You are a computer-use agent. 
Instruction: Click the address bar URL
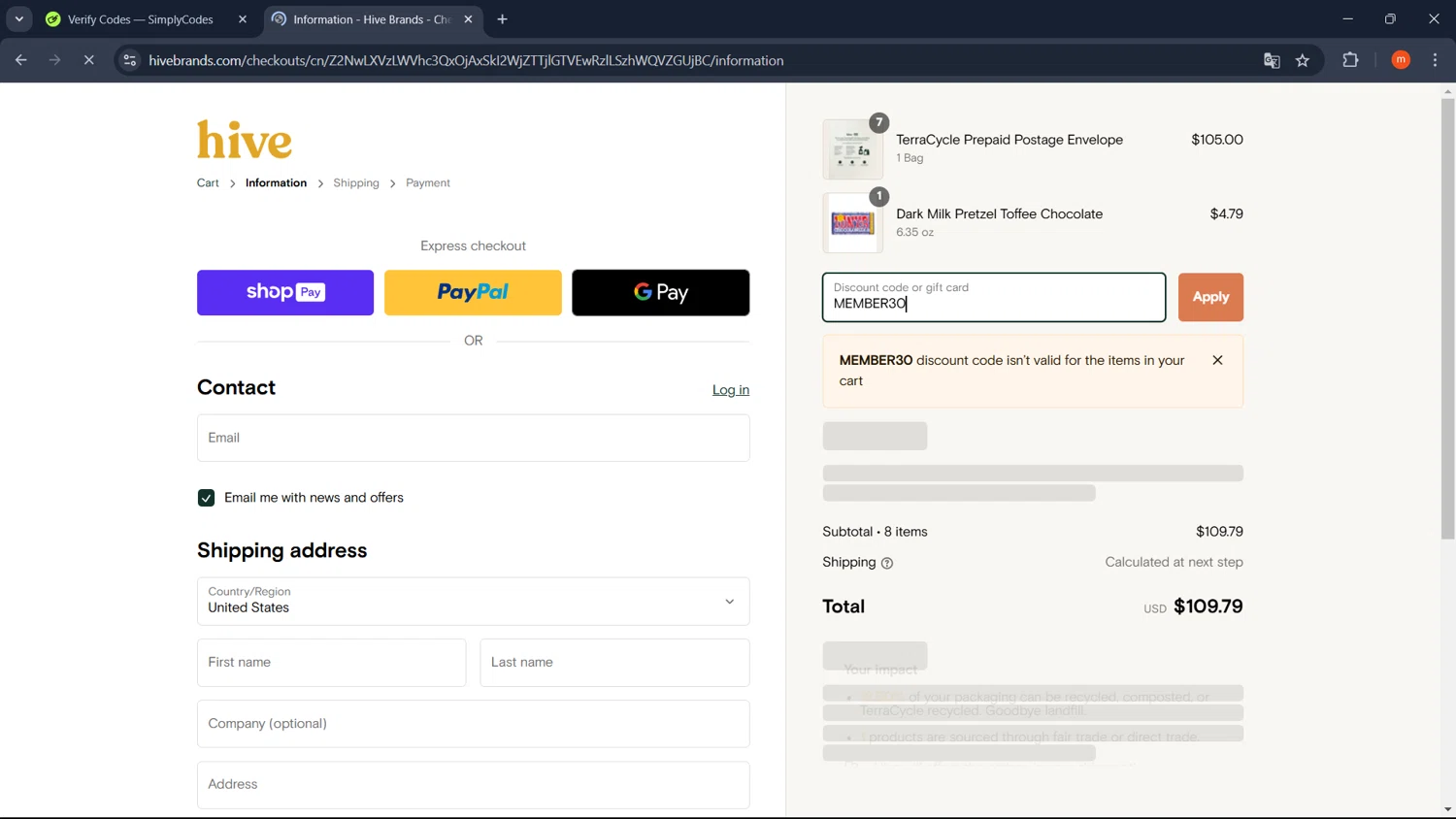point(466,60)
